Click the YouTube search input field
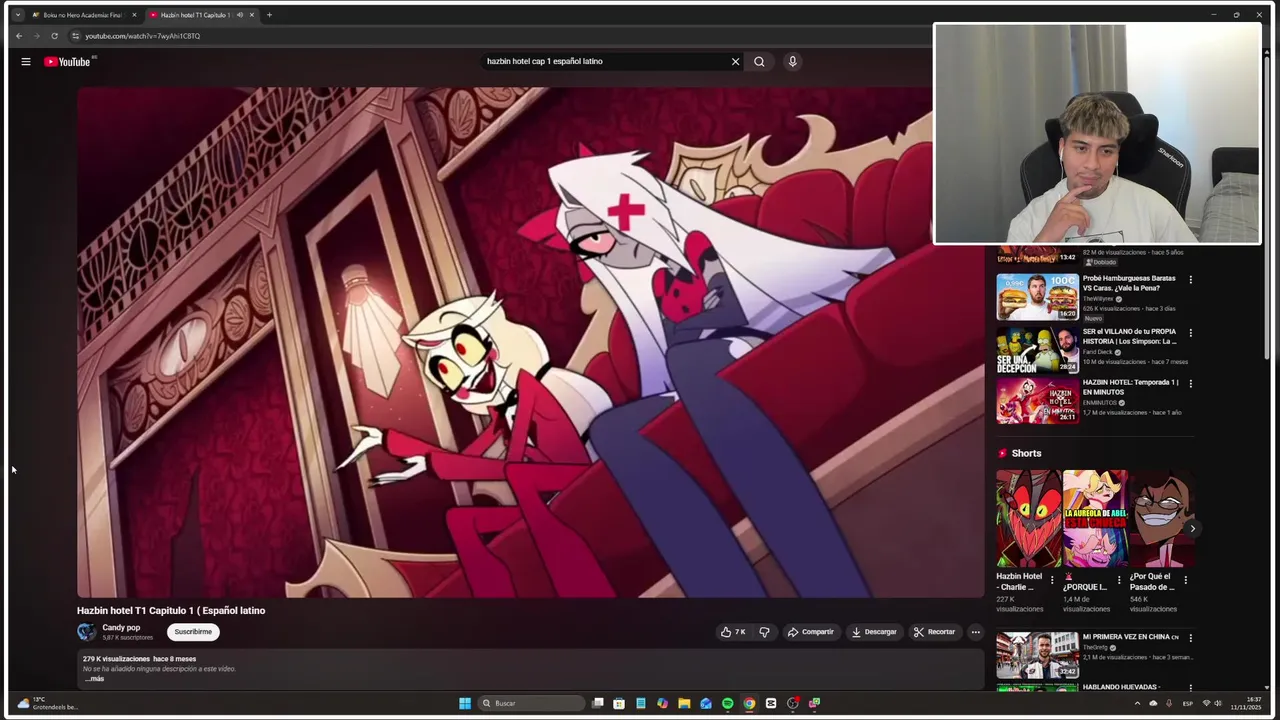The height and width of the screenshot is (720, 1280). [606, 62]
